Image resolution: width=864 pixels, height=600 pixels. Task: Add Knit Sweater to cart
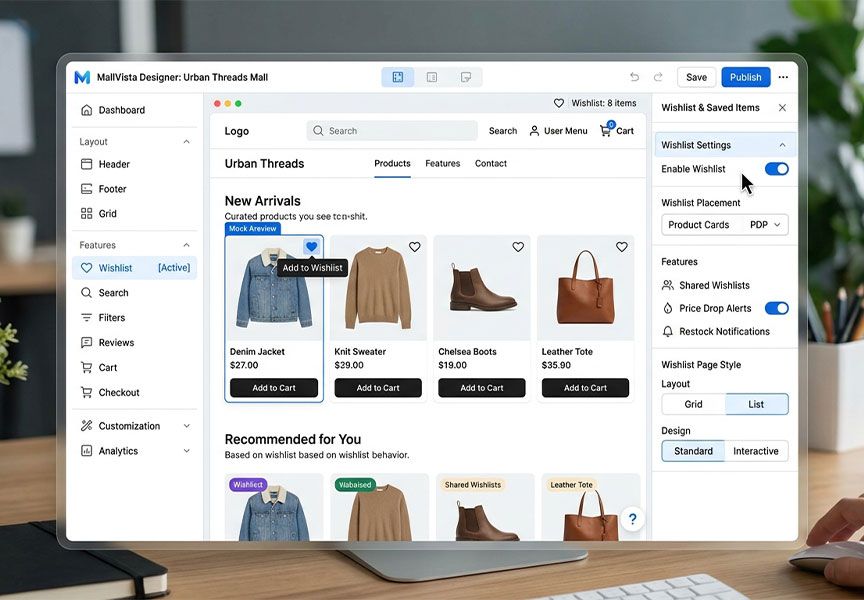pos(378,388)
